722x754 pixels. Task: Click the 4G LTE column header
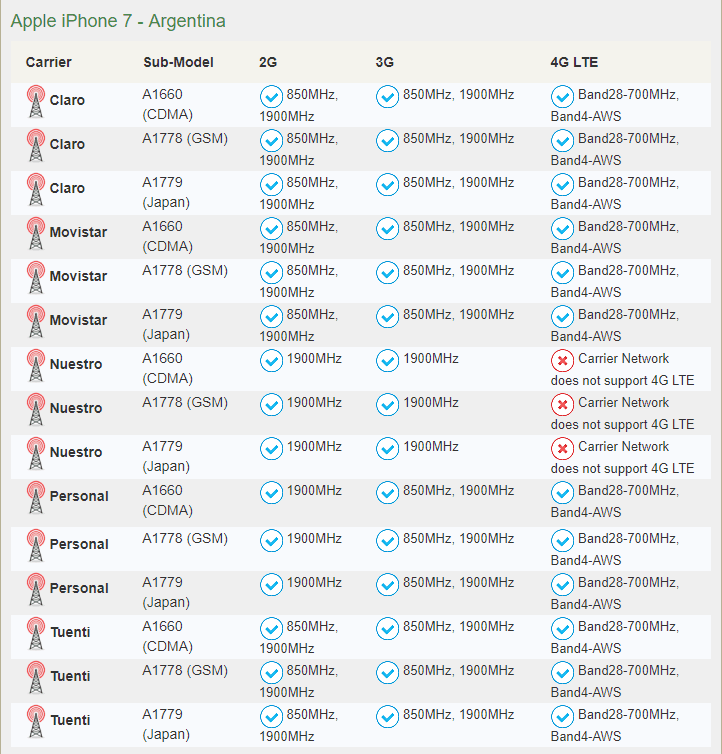pos(574,62)
